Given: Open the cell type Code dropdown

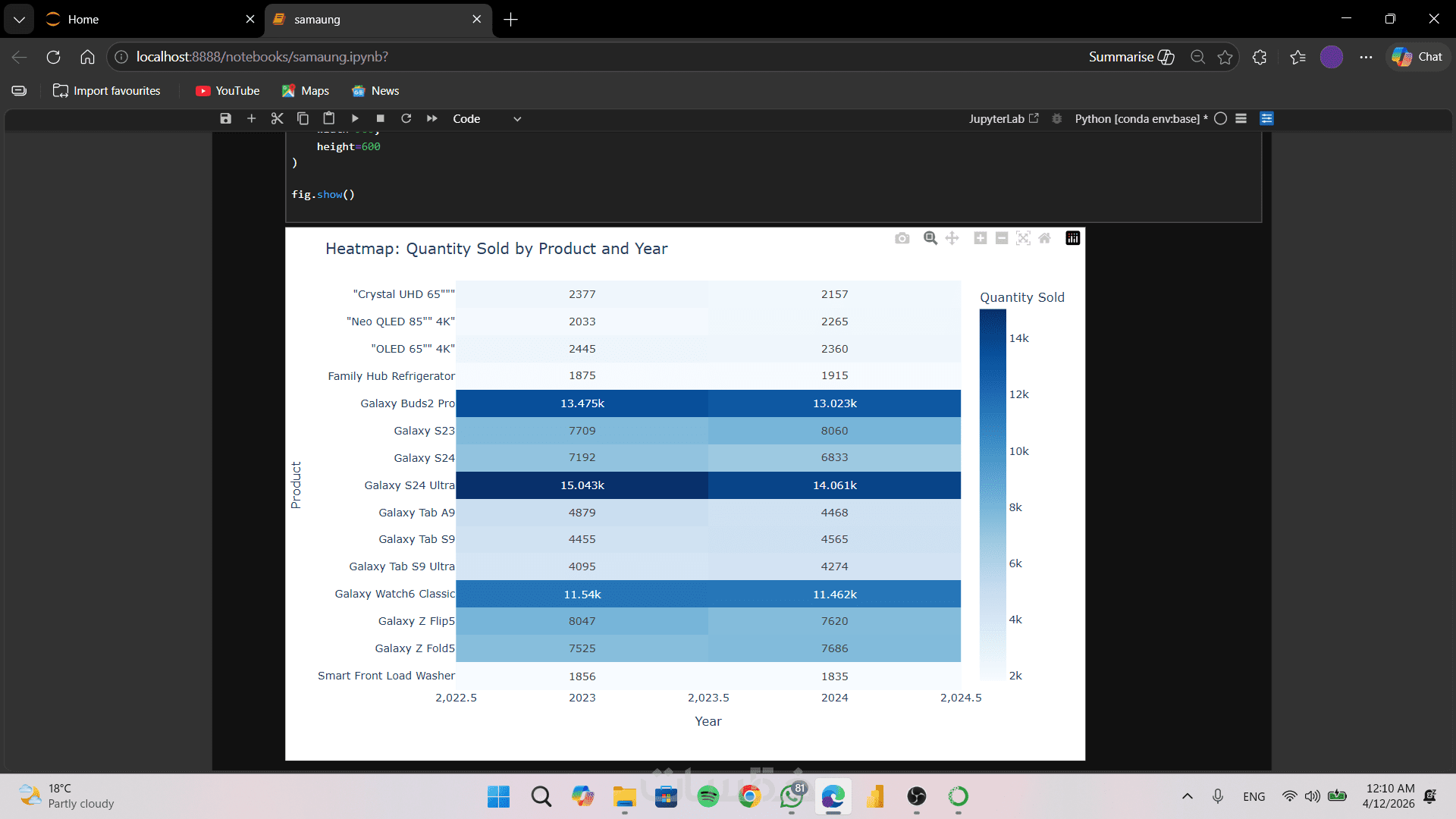Looking at the screenshot, I should (487, 118).
